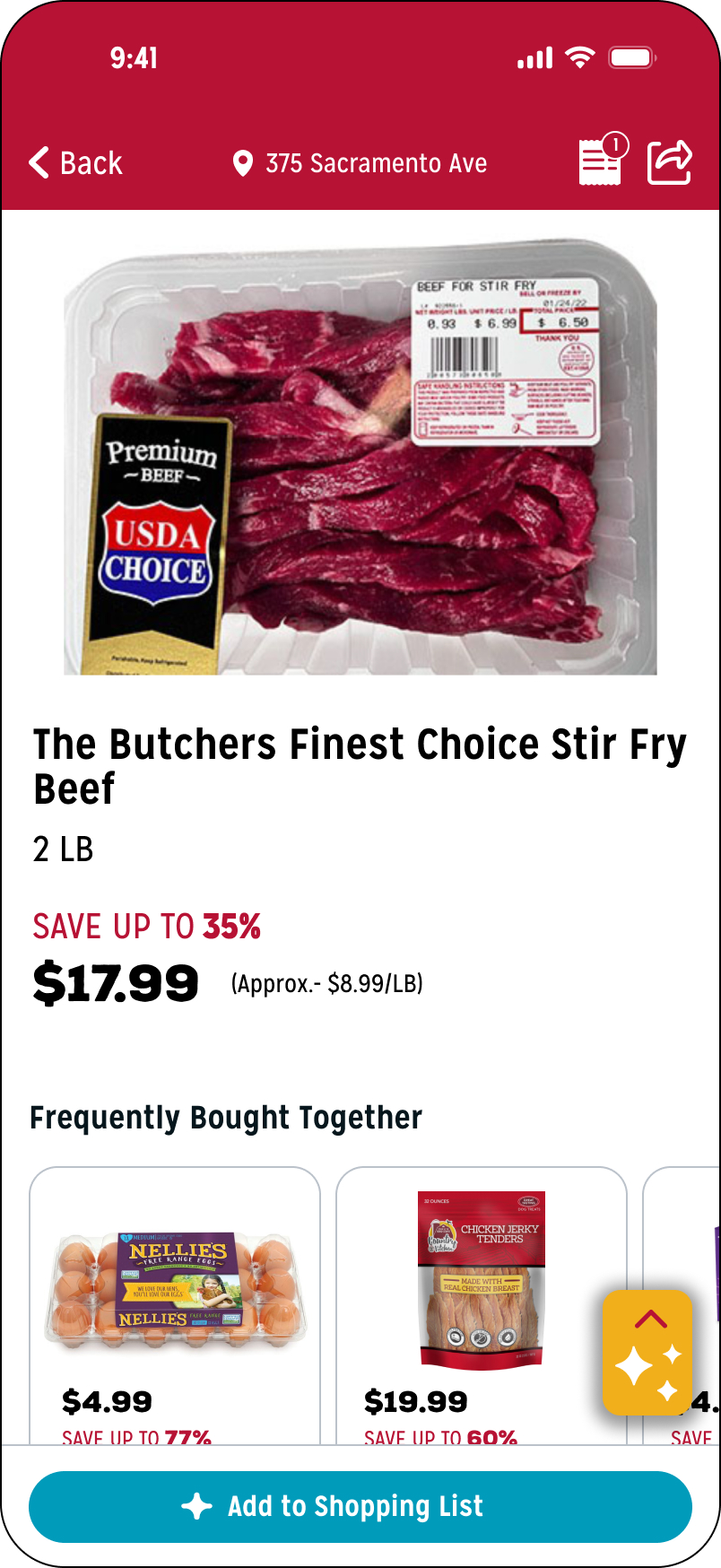Tap the shopping list notification badge
Viewport: 721px width, 1568px height.
615,144
